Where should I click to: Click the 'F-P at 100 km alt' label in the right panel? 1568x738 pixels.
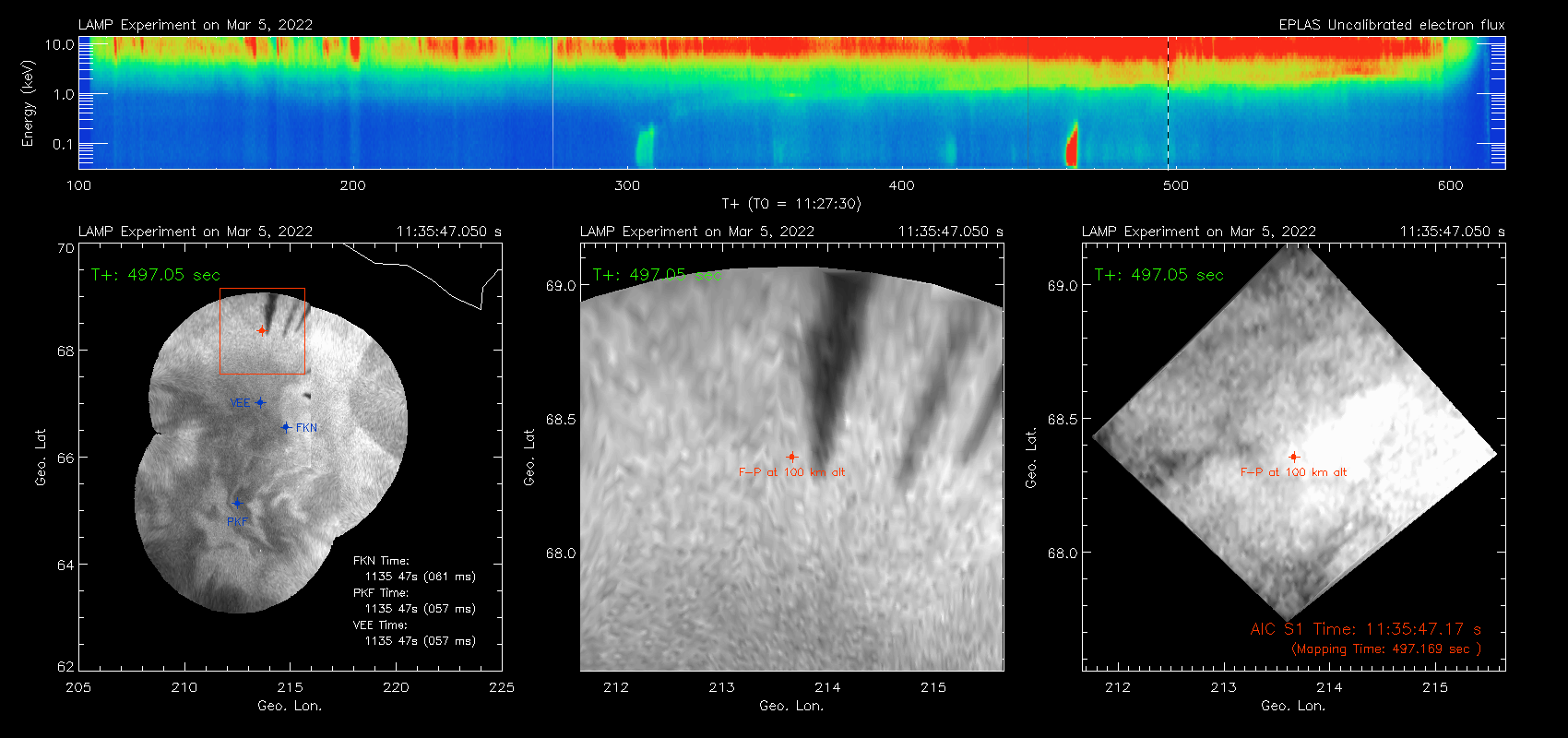coord(1293,472)
